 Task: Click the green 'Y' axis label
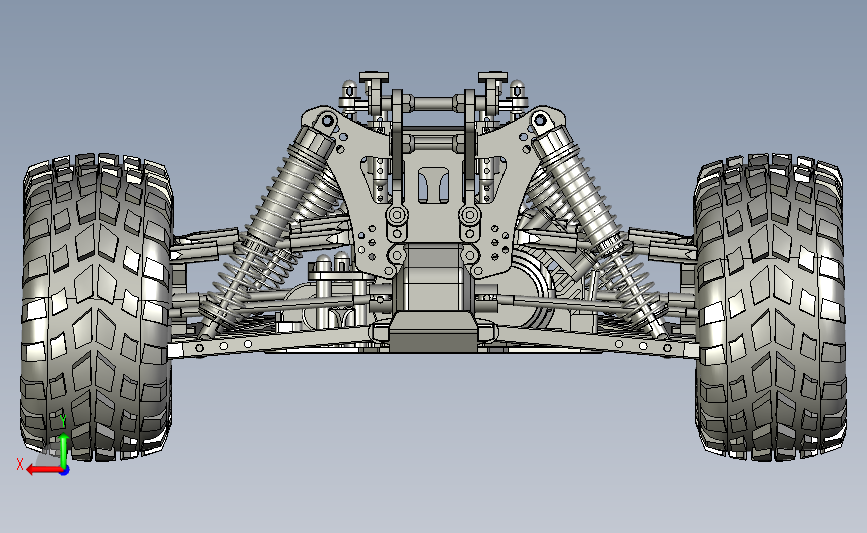(x=63, y=421)
